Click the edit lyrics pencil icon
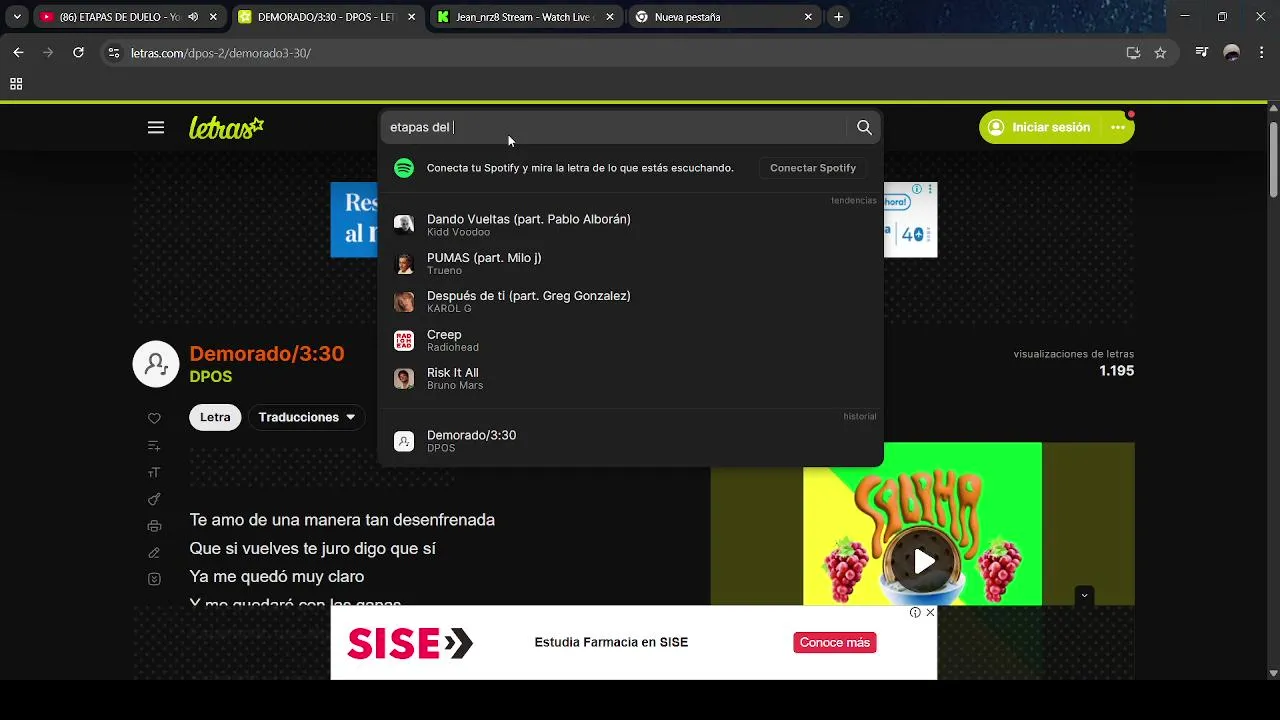The height and width of the screenshot is (720, 1280). (x=154, y=552)
